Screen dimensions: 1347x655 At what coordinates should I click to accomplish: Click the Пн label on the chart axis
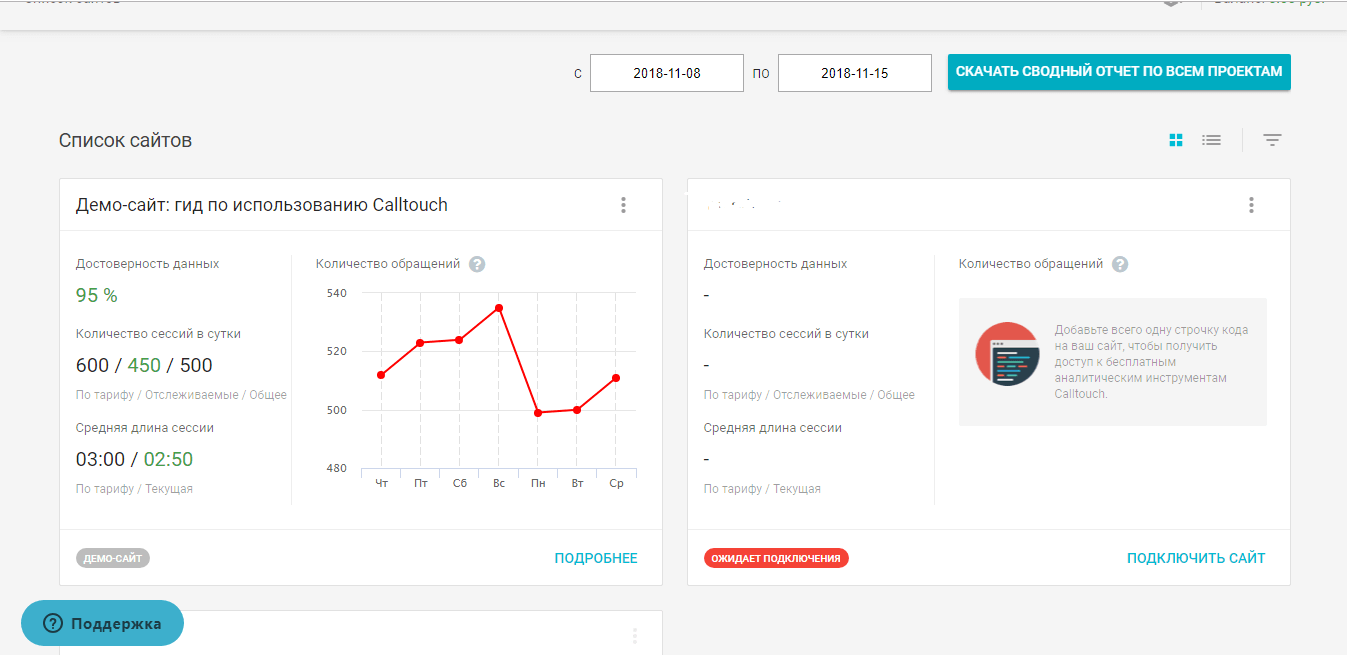click(538, 483)
